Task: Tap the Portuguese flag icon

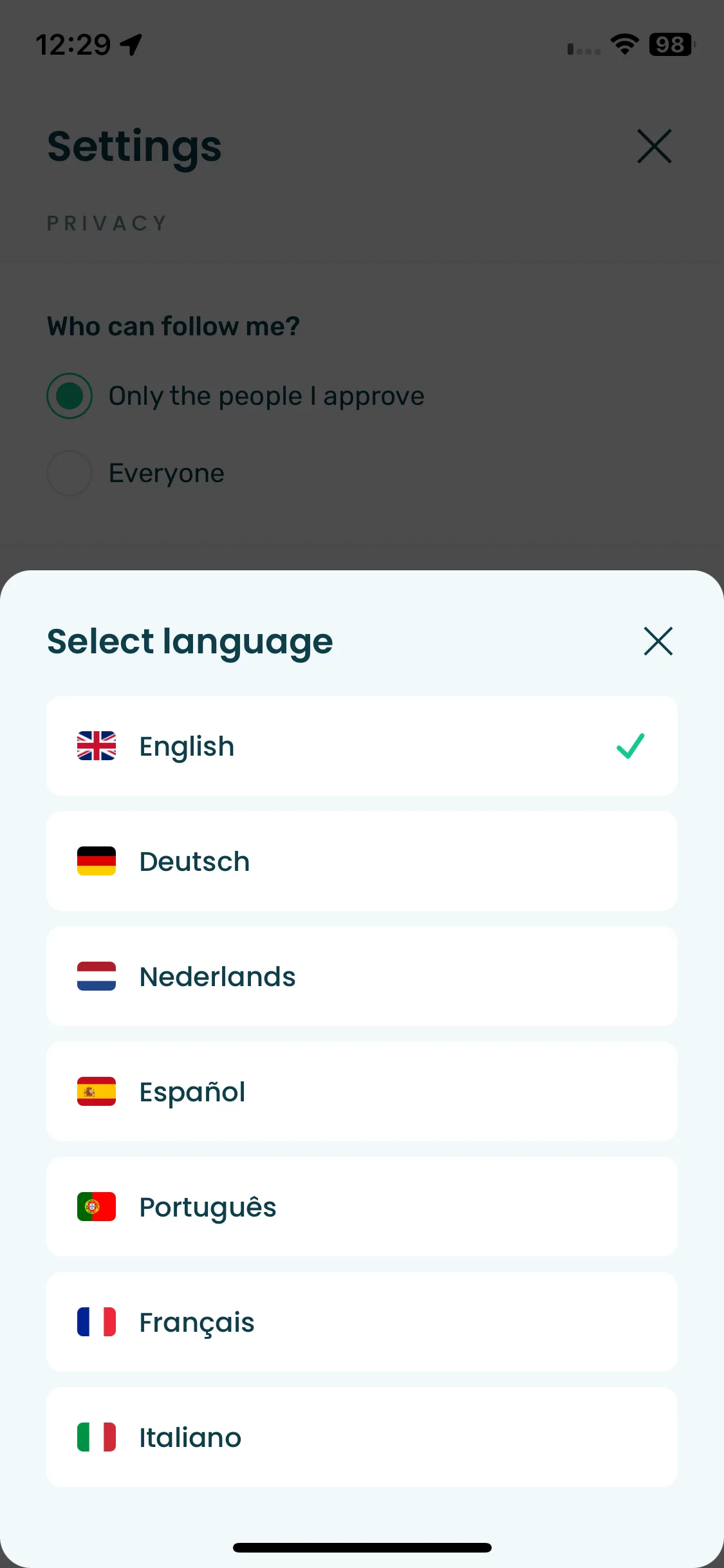Action: (x=97, y=1207)
